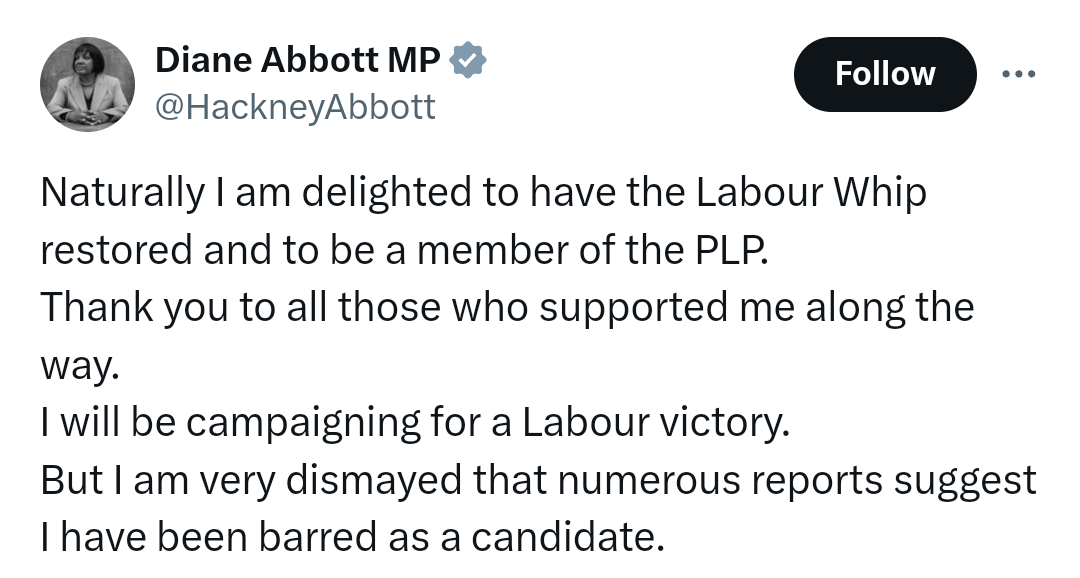The width and height of the screenshot is (1080, 578).
Task: Click the words Labour Whip in the tweet
Action: (x=811, y=193)
